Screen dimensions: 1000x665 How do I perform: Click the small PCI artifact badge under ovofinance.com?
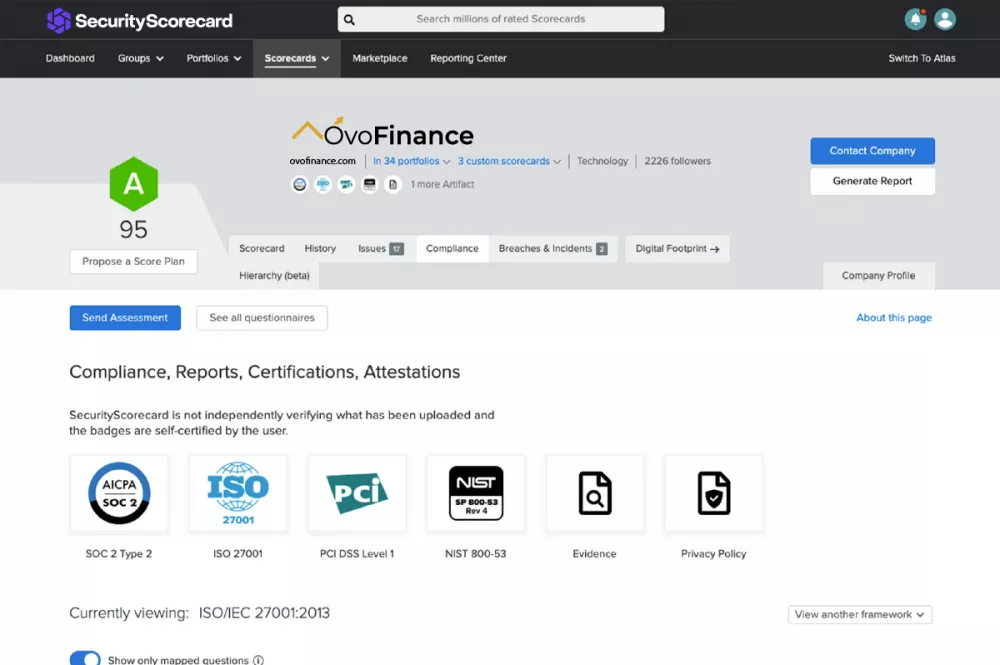coord(346,184)
